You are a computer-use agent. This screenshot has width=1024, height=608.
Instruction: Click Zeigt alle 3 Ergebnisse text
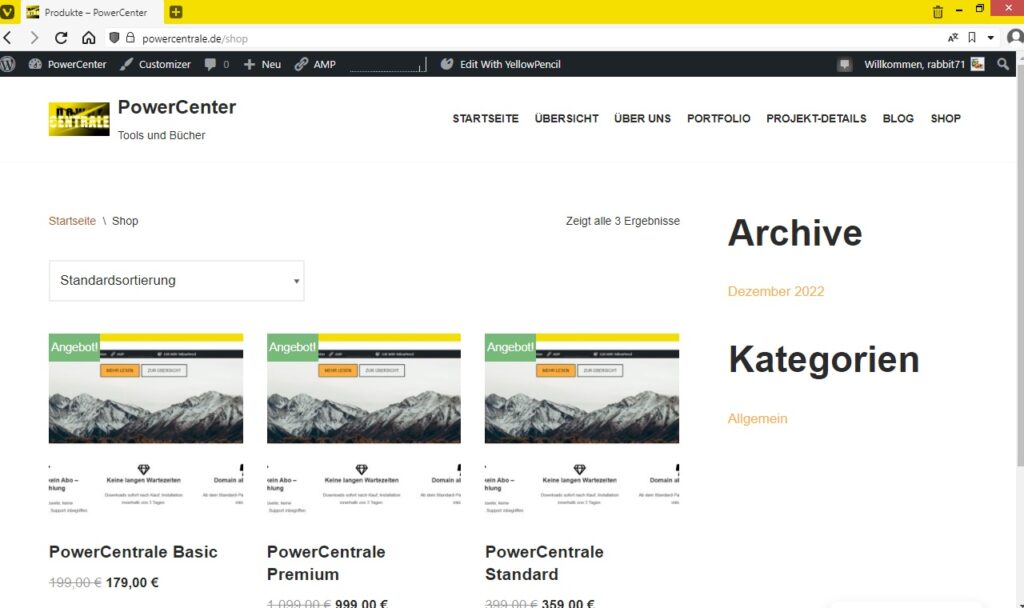(x=622, y=221)
